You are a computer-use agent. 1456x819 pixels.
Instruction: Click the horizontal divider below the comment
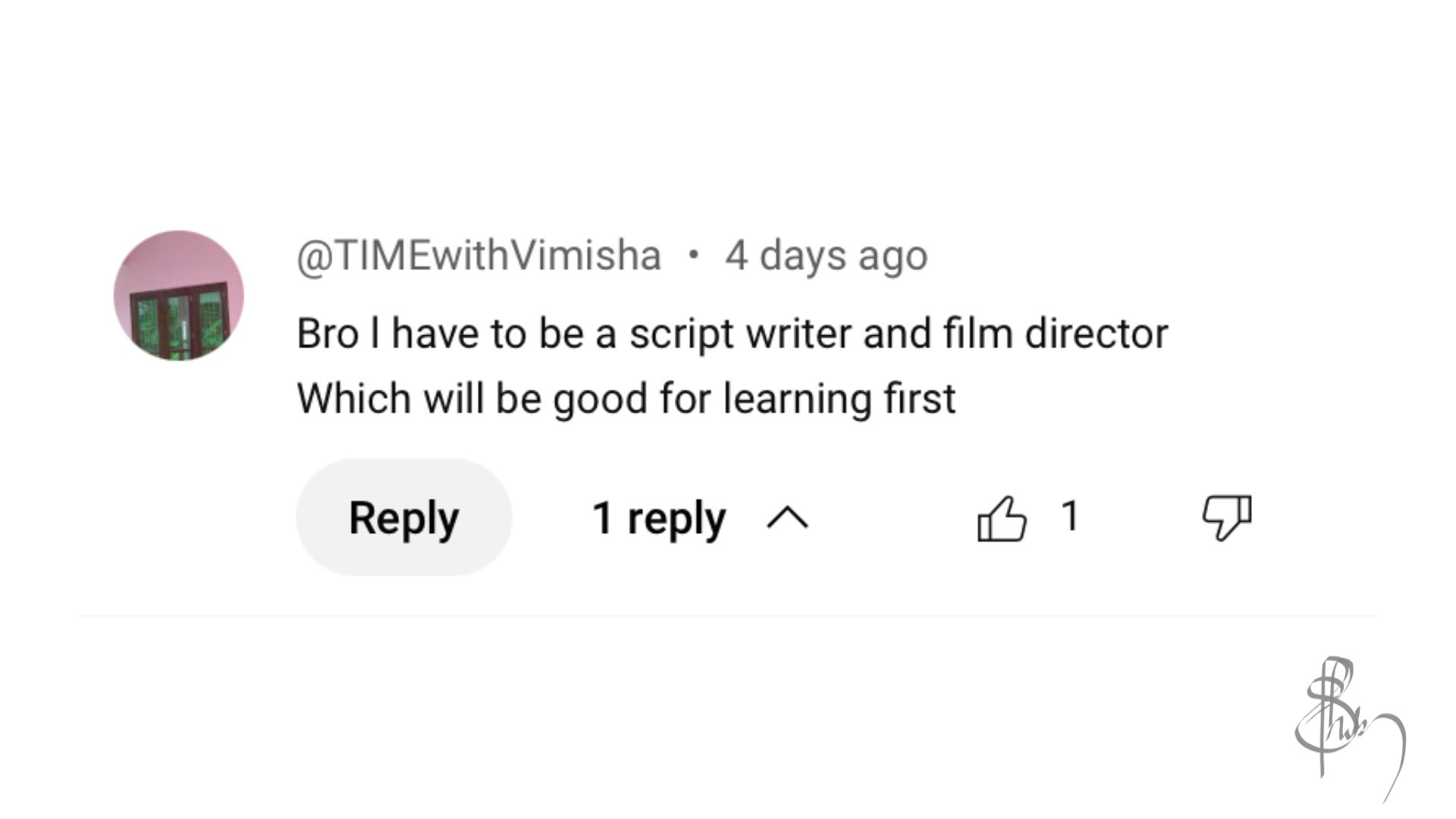tap(728, 617)
